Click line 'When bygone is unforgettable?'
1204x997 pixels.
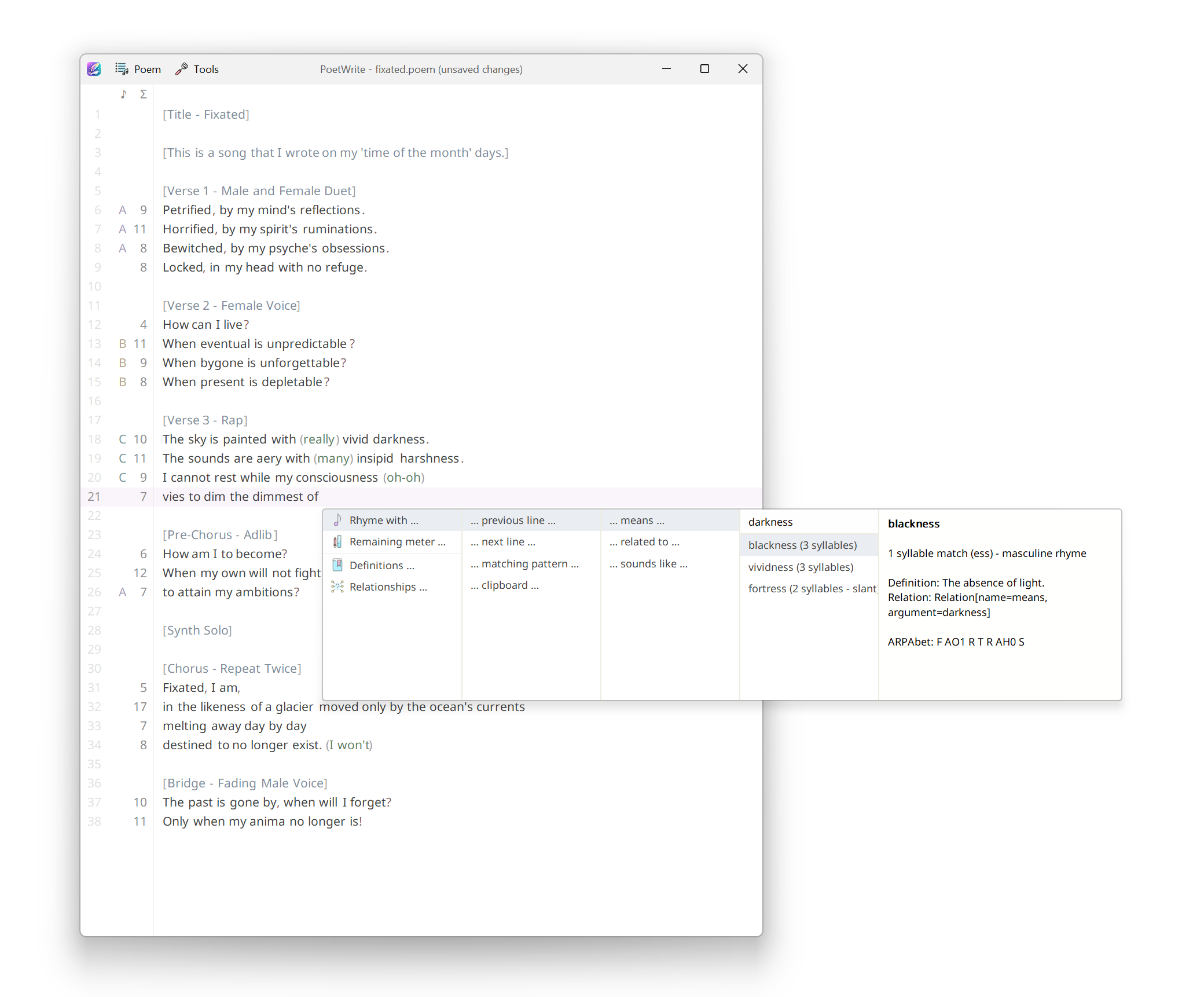(x=255, y=363)
